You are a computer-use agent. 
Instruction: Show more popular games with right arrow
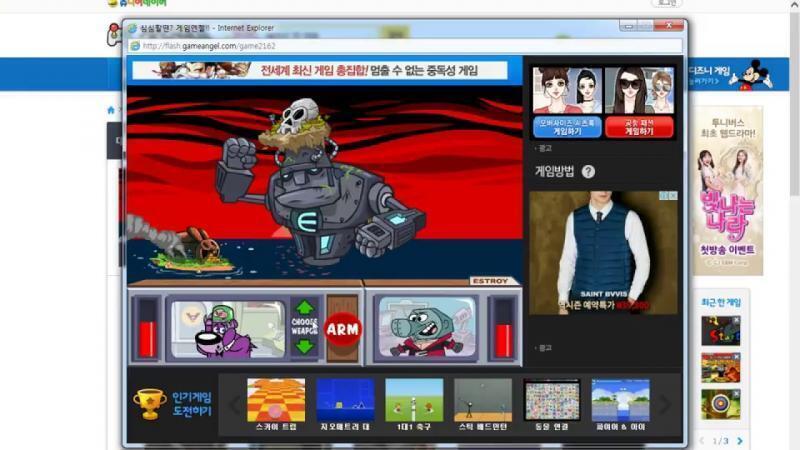click(x=665, y=405)
